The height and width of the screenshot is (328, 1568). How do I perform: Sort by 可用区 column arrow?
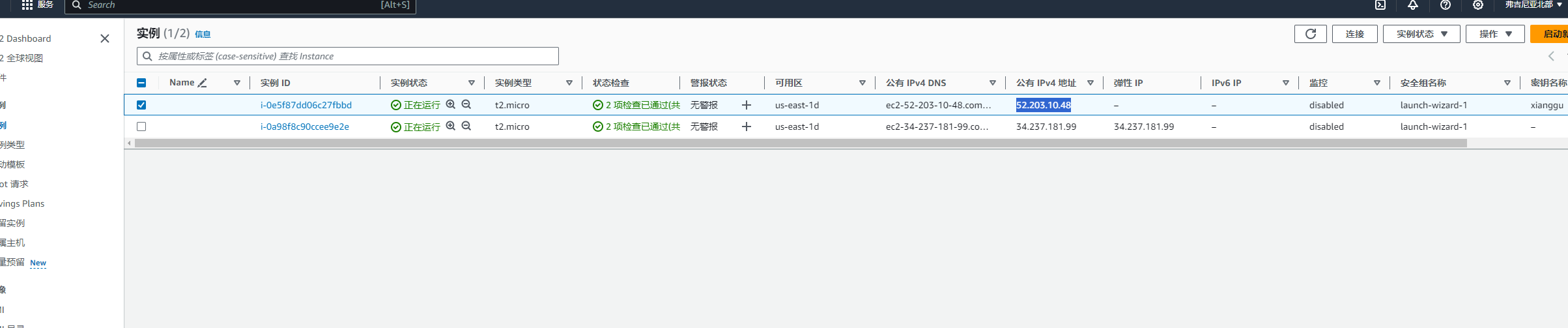[862, 83]
